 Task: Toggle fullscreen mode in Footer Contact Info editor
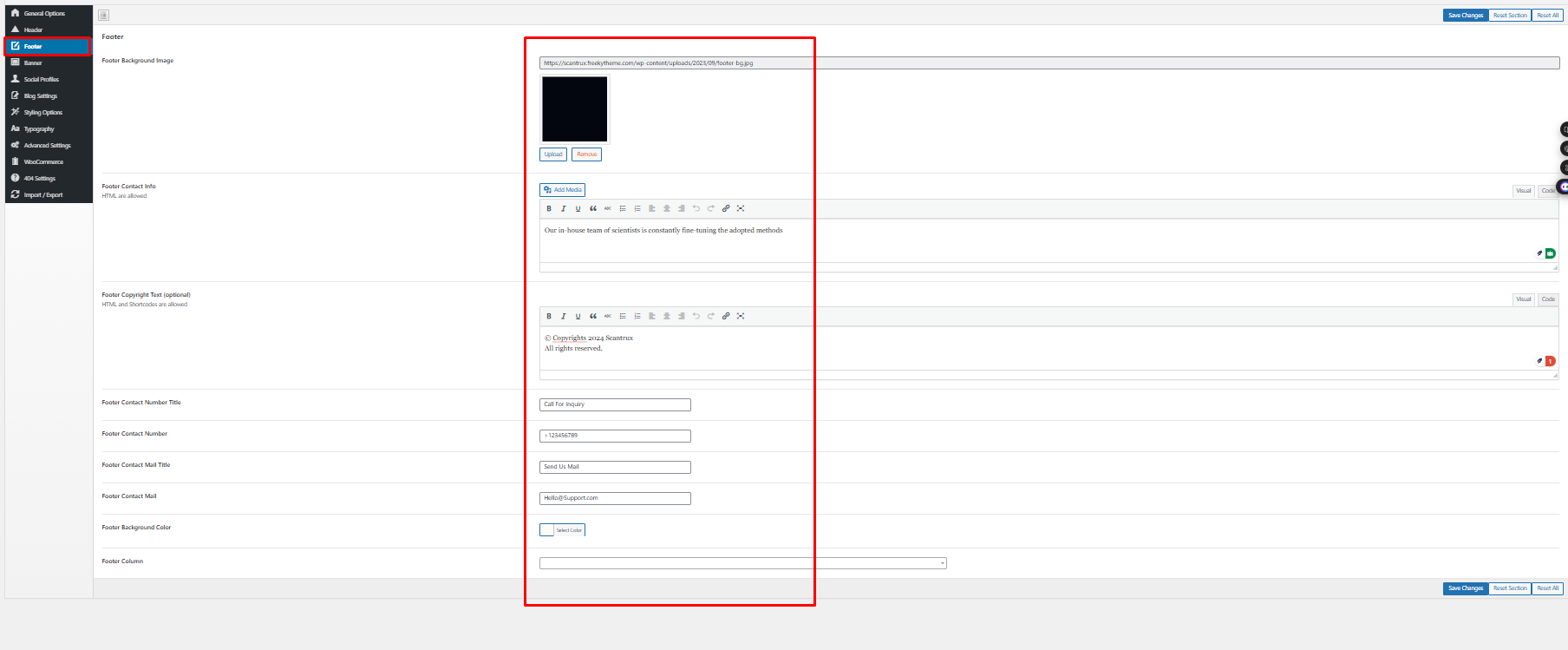(741, 208)
